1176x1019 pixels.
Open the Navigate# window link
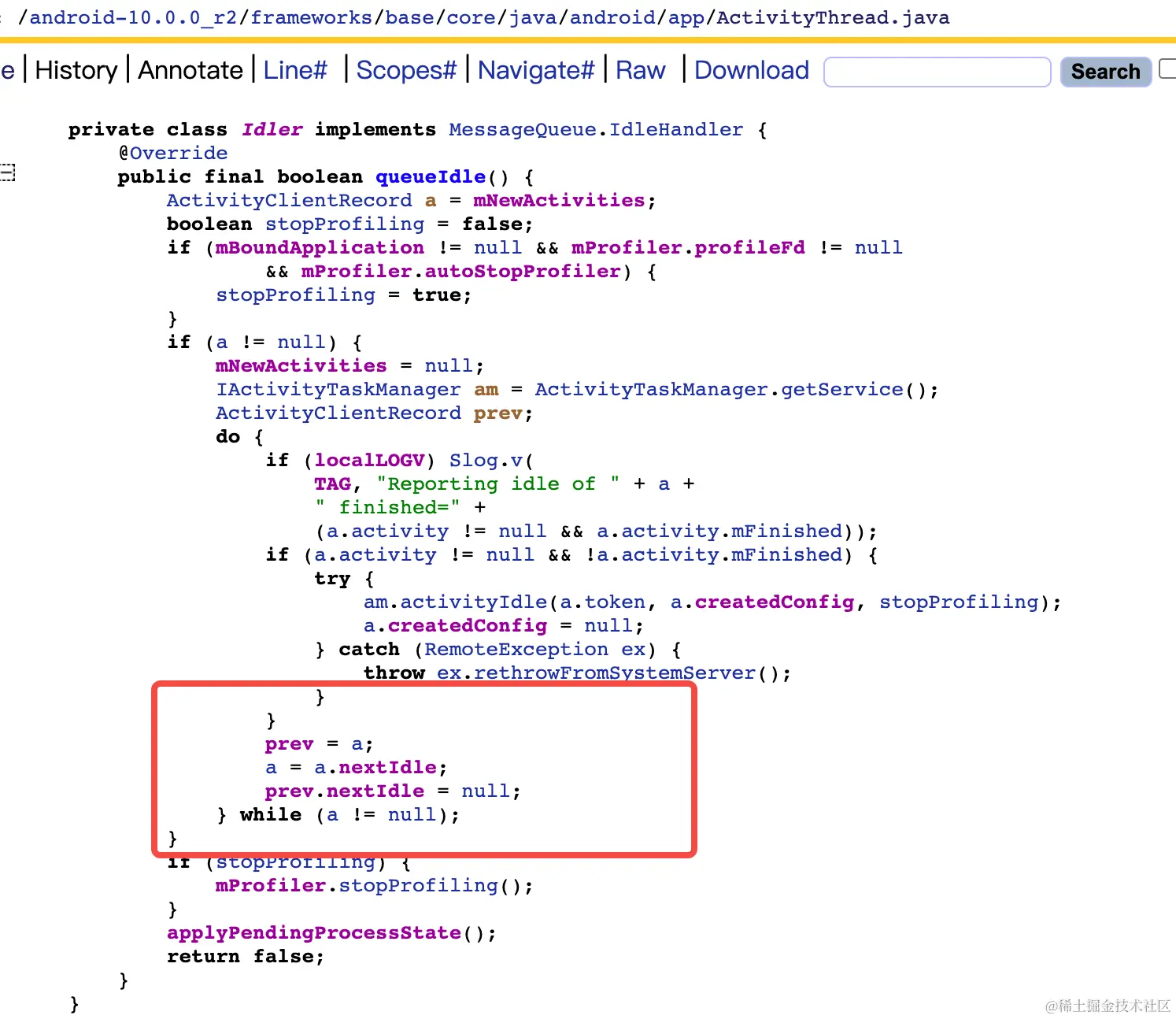pos(536,70)
